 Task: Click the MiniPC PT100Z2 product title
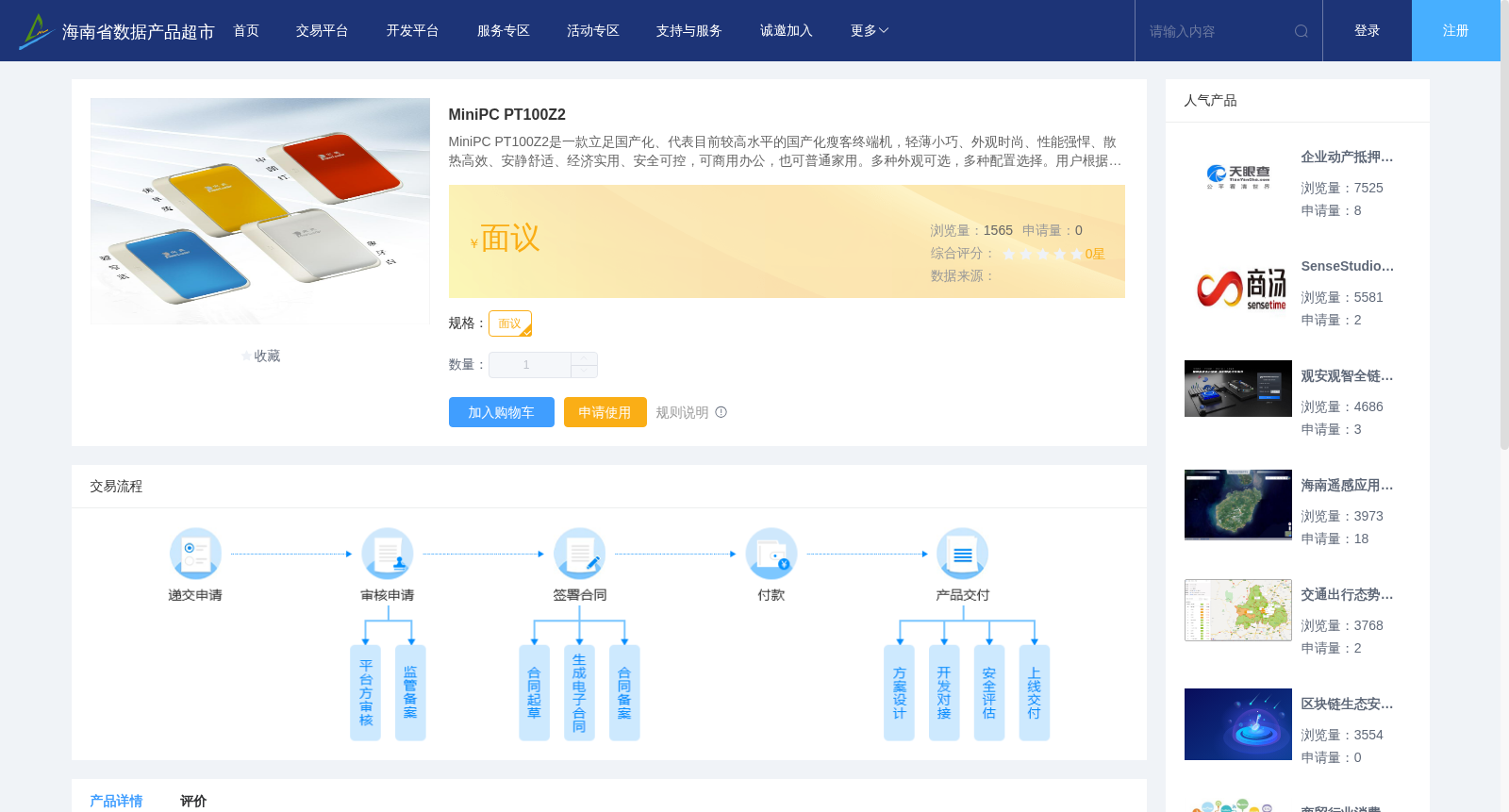tap(507, 115)
